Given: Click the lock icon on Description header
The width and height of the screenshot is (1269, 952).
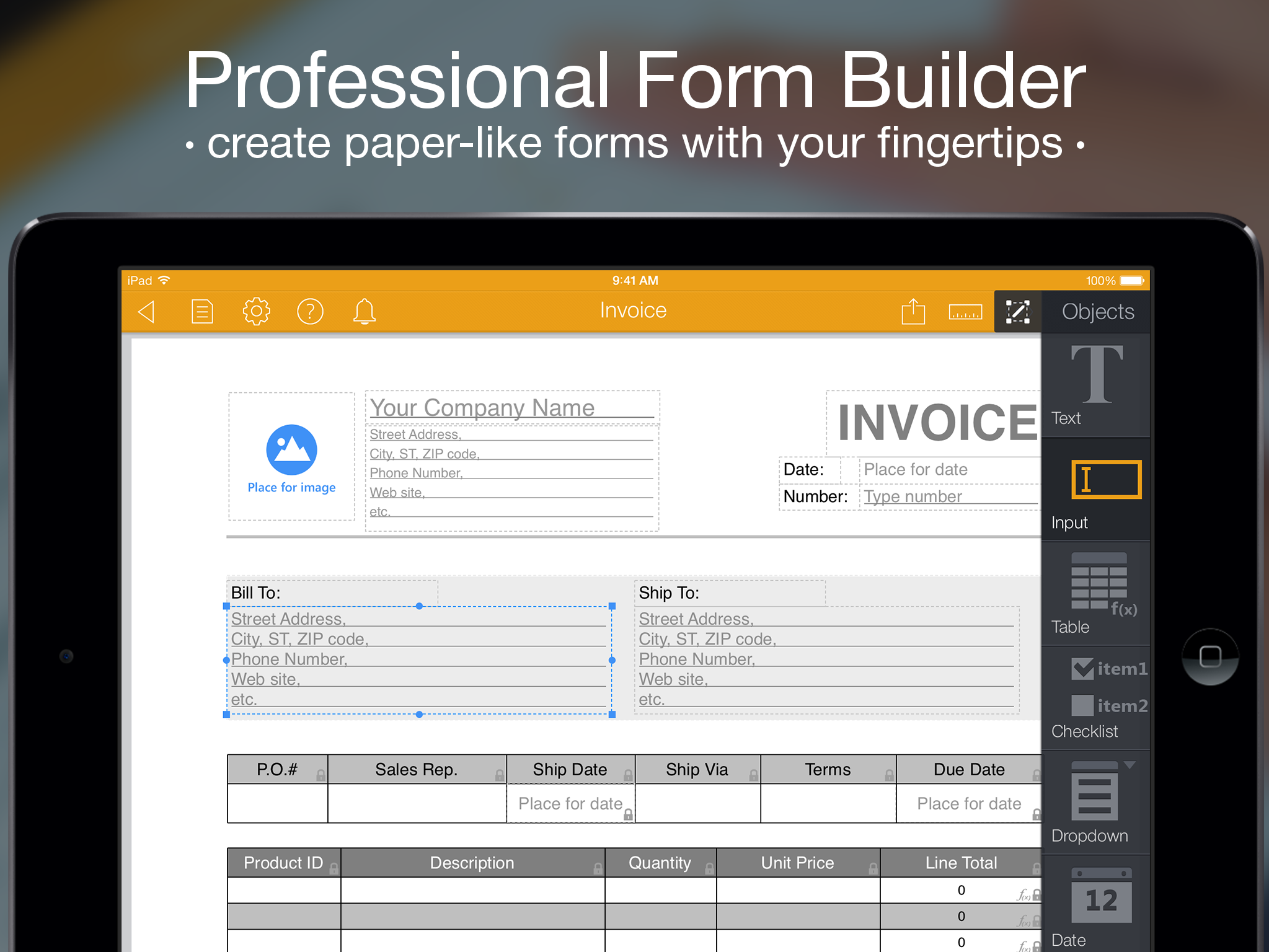Looking at the screenshot, I should point(598,869).
